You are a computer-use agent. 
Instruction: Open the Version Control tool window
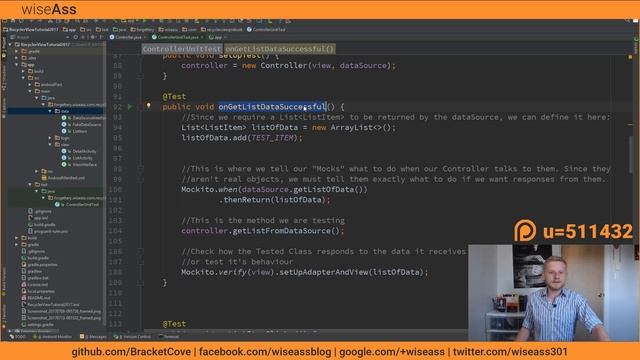132,337
